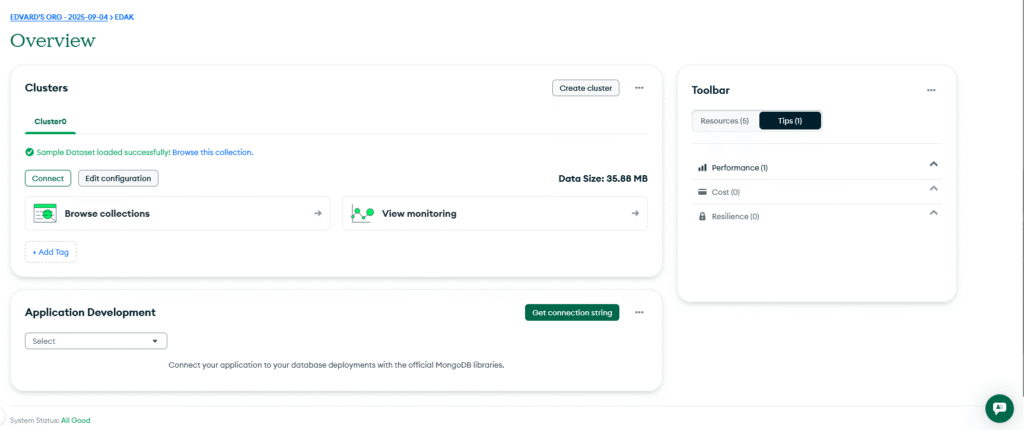Click the + Add Tag button
The image size is (1024, 430).
[x=51, y=252]
